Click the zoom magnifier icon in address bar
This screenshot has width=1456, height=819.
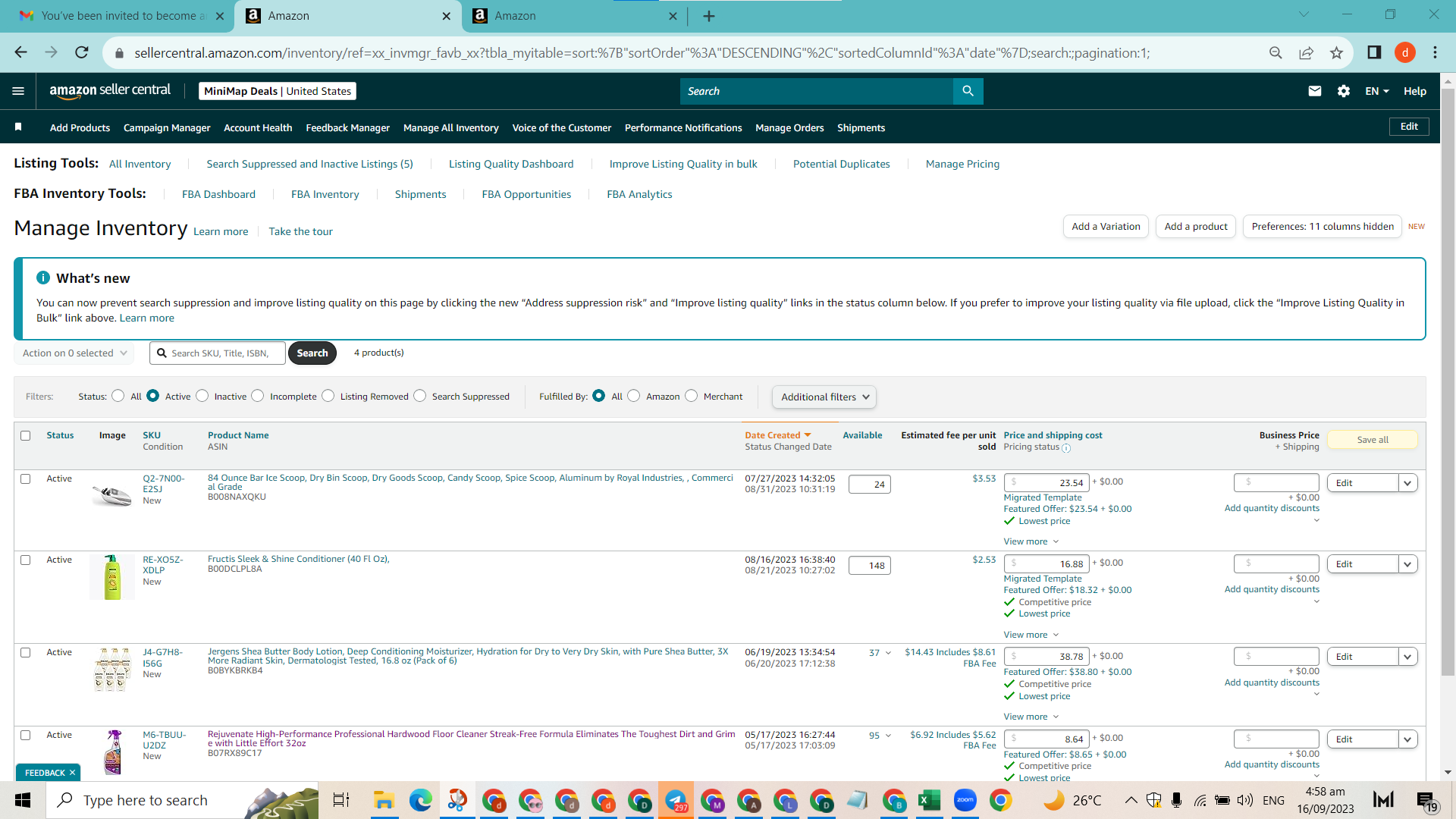[1276, 52]
